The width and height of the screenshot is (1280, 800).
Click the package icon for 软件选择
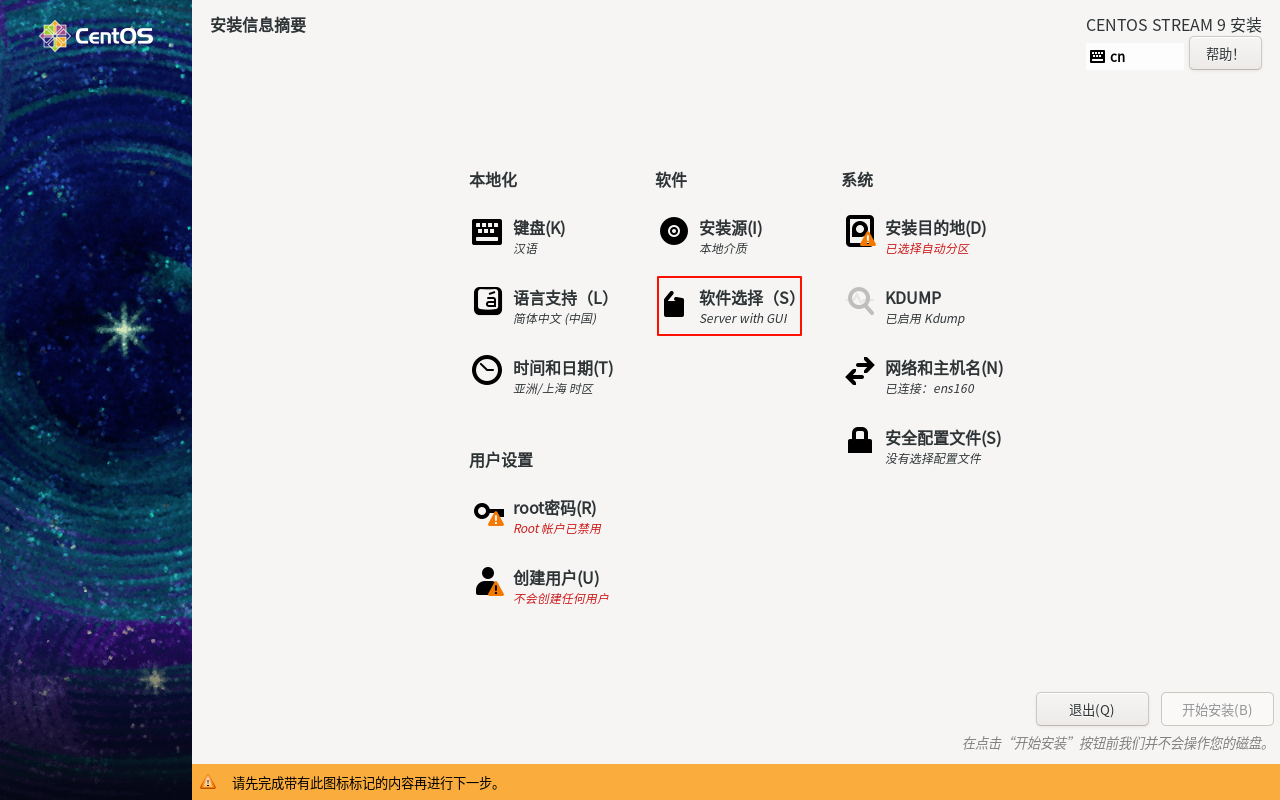point(674,304)
